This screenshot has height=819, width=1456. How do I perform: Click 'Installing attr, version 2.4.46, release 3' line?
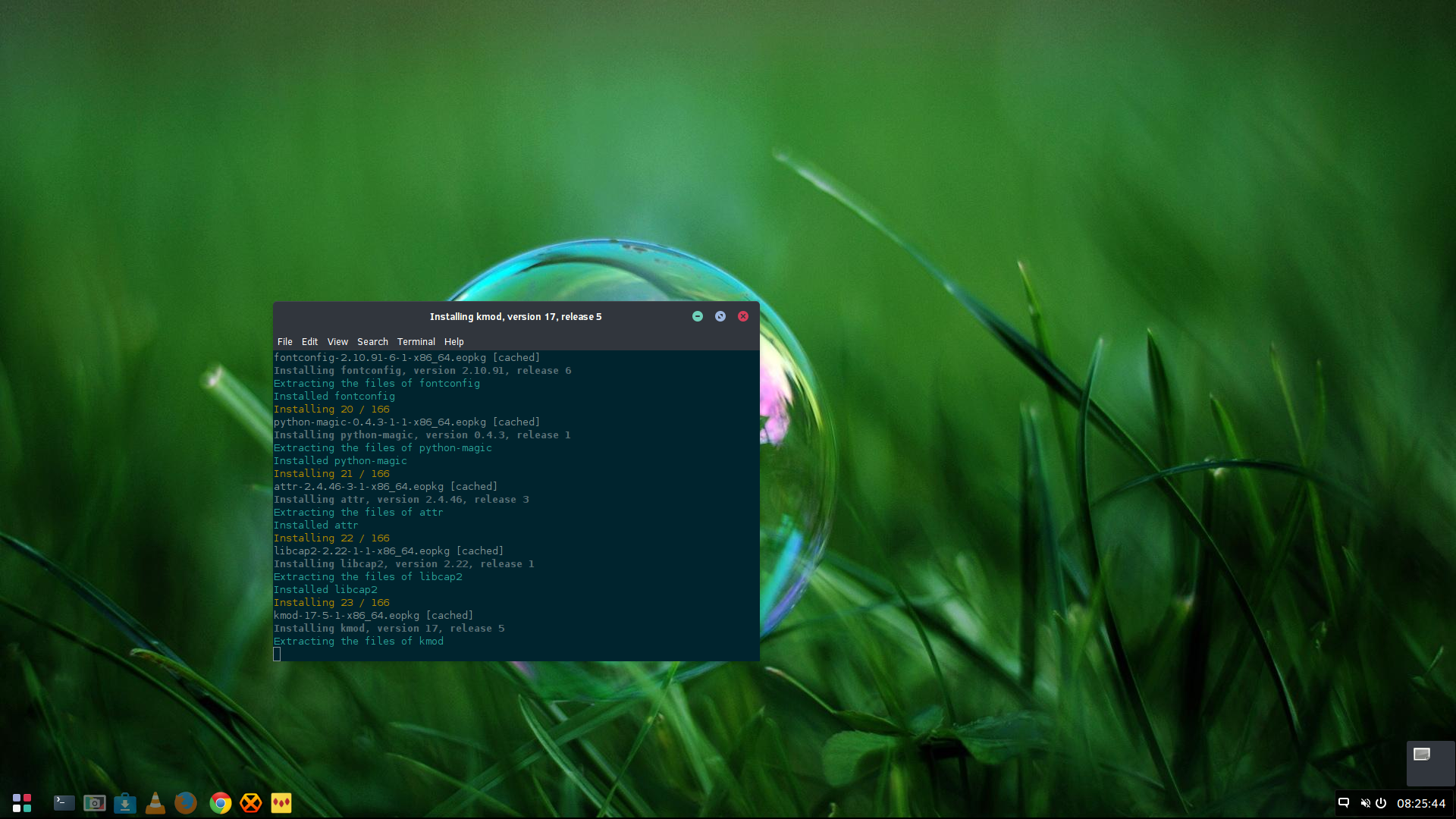(401, 500)
